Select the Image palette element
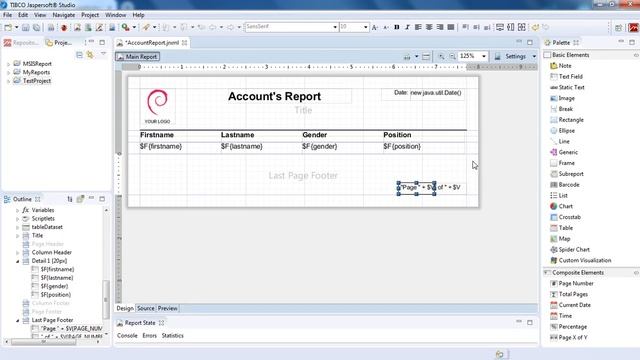The image size is (640, 360). pyautogui.click(x=562, y=98)
